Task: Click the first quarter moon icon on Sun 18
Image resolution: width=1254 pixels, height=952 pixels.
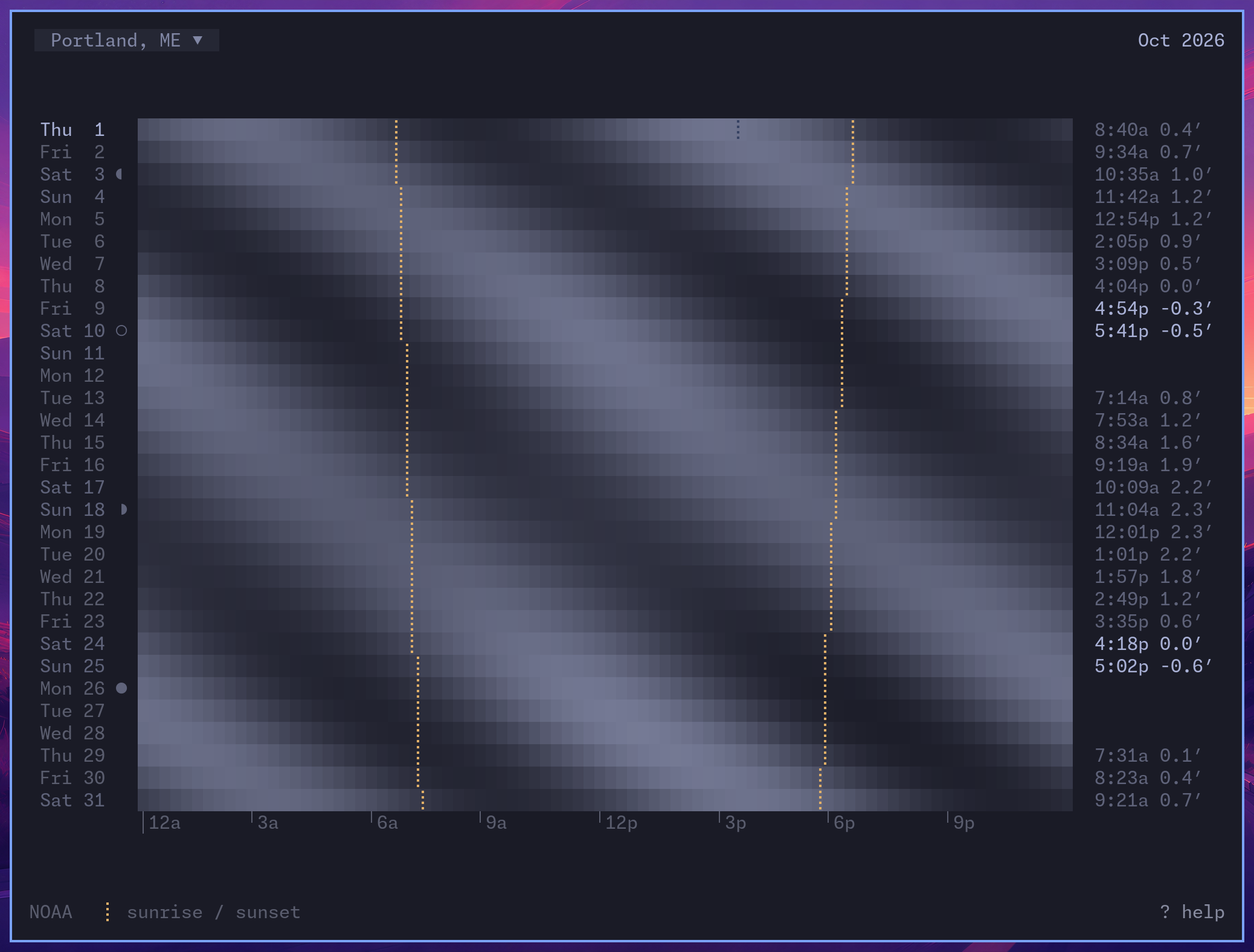Action: click(x=124, y=510)
